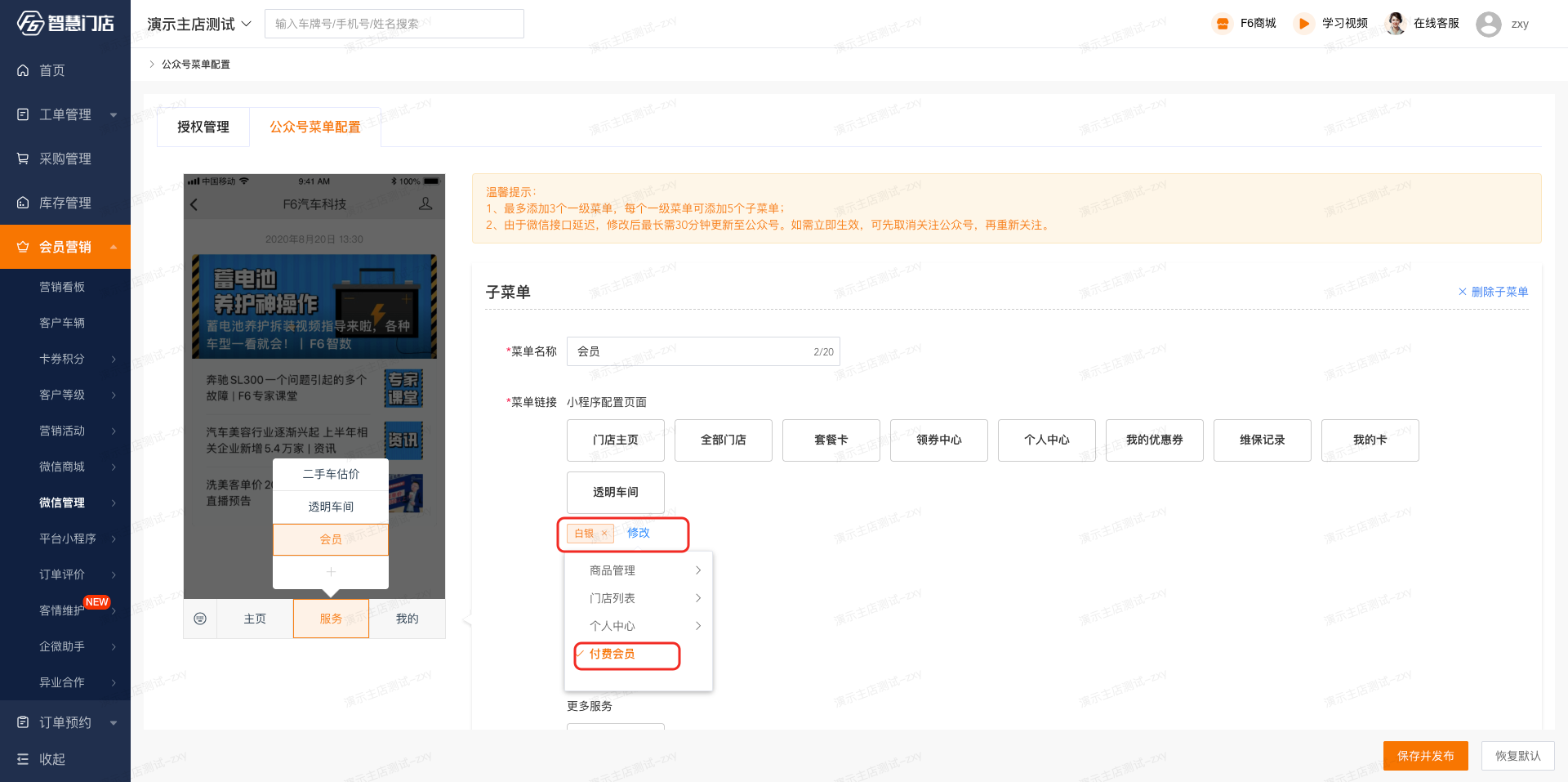Switch to 授权管理 tab
1568x782 pixels.
(x=203, y=127)
